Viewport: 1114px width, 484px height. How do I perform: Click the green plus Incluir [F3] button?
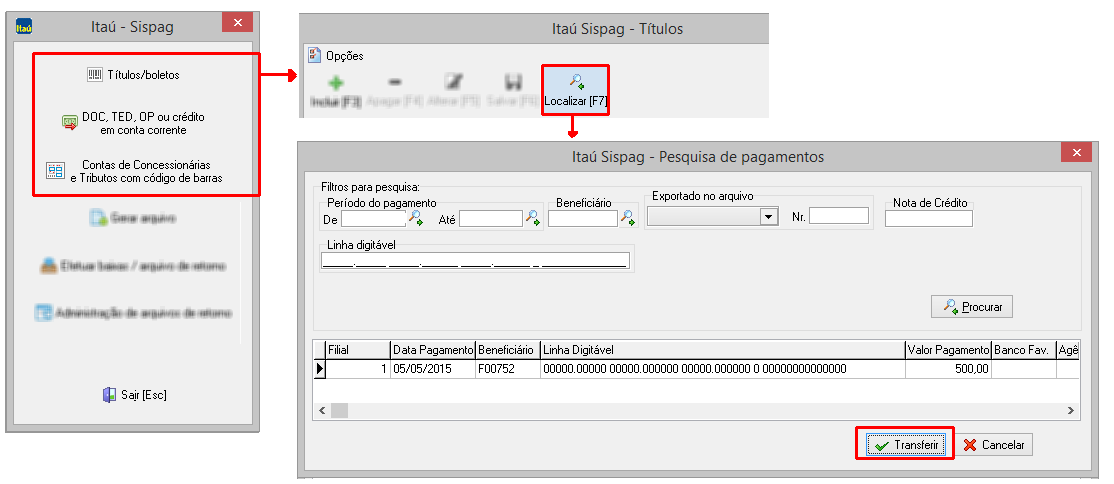pyautogui.click(x=336, y=90)
